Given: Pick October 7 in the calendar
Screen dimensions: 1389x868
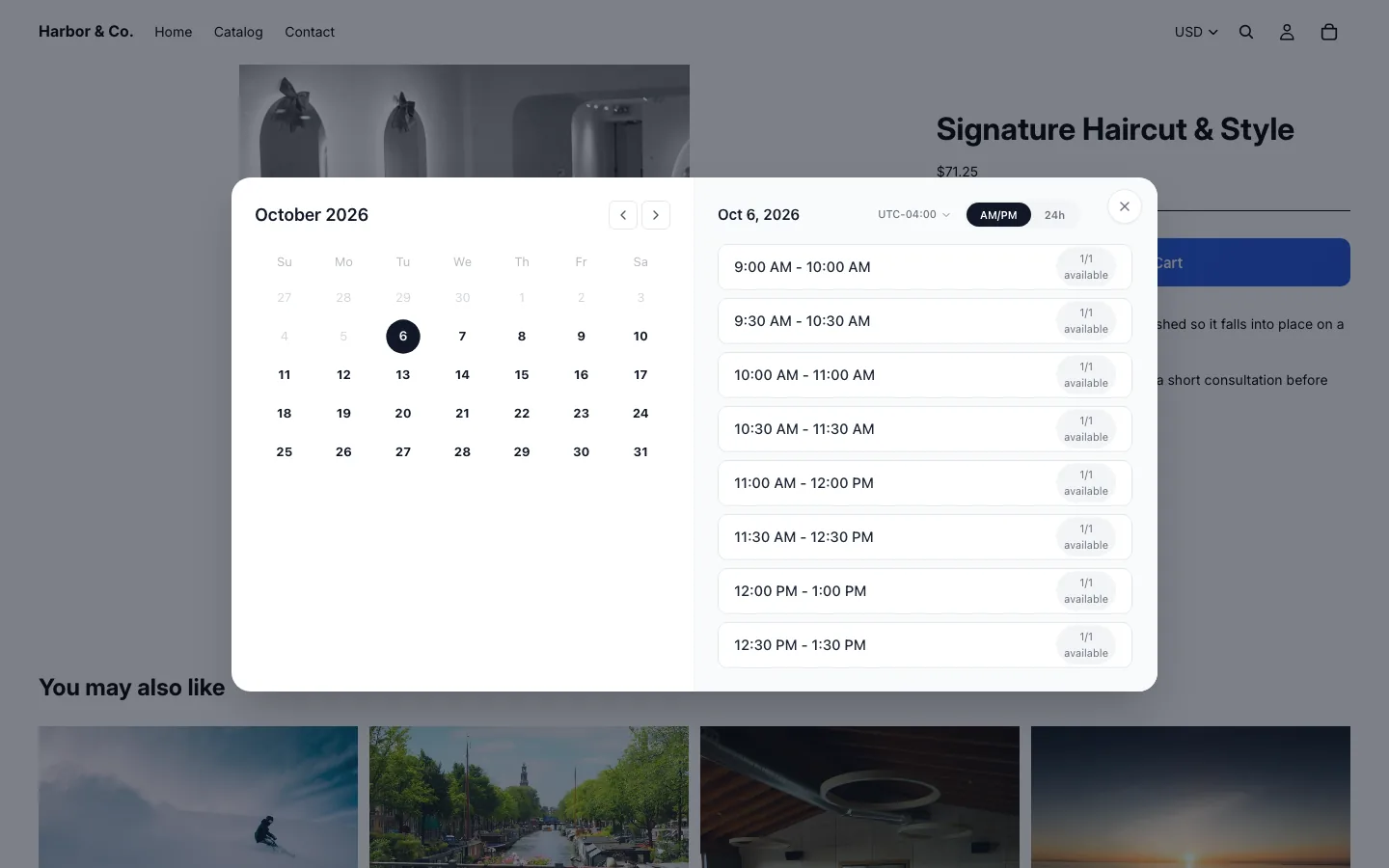Looking at the screenshot, I should (x=463, y=337).
